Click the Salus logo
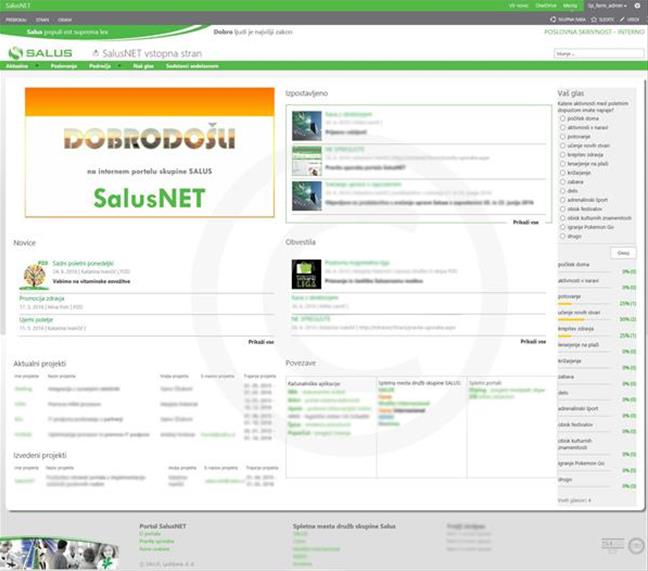 point(40,53)
